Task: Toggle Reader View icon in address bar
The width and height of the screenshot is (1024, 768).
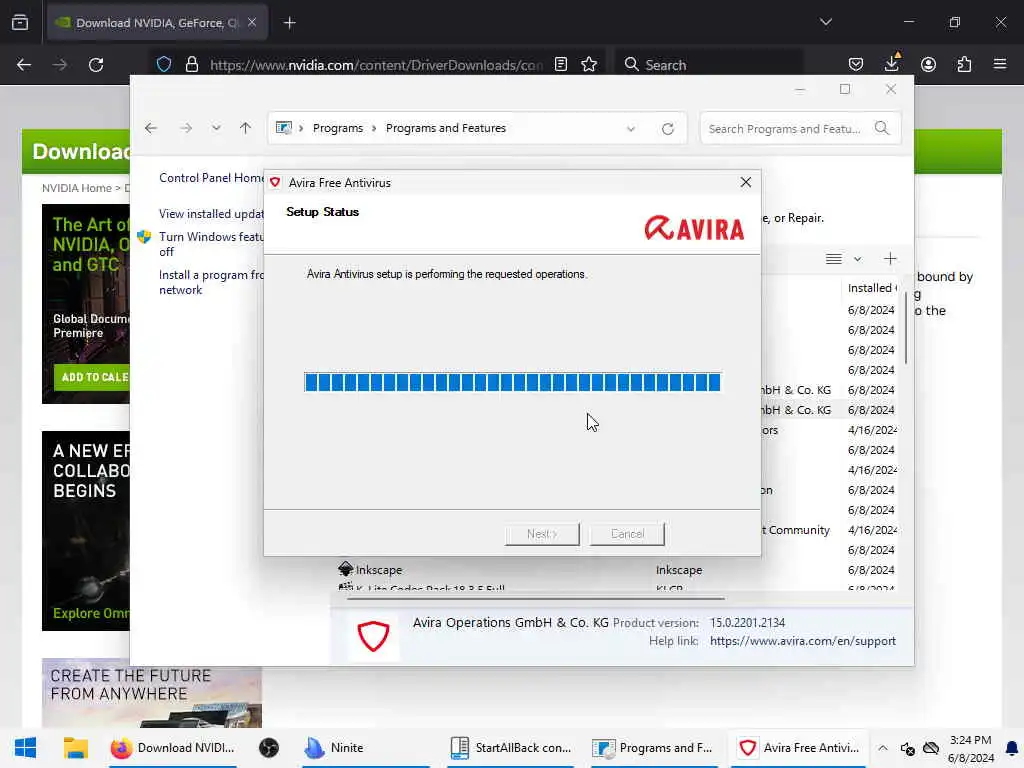Action: (560, 64)
